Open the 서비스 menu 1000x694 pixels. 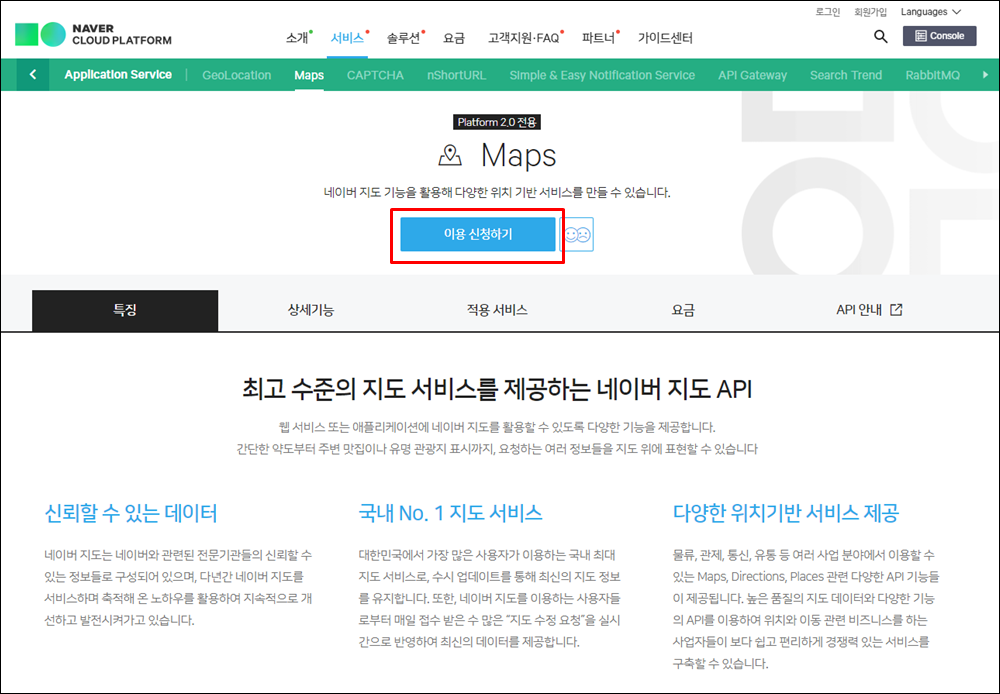coord(347,38)
